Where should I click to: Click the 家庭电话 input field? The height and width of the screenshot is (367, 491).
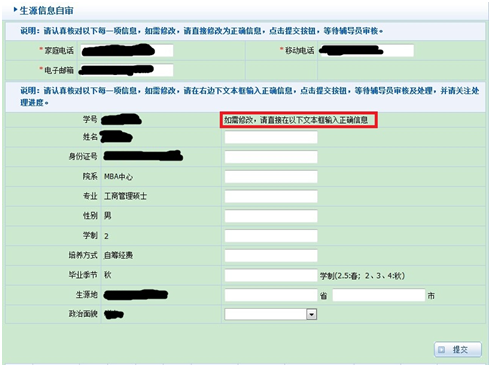[x=127, y=51]
